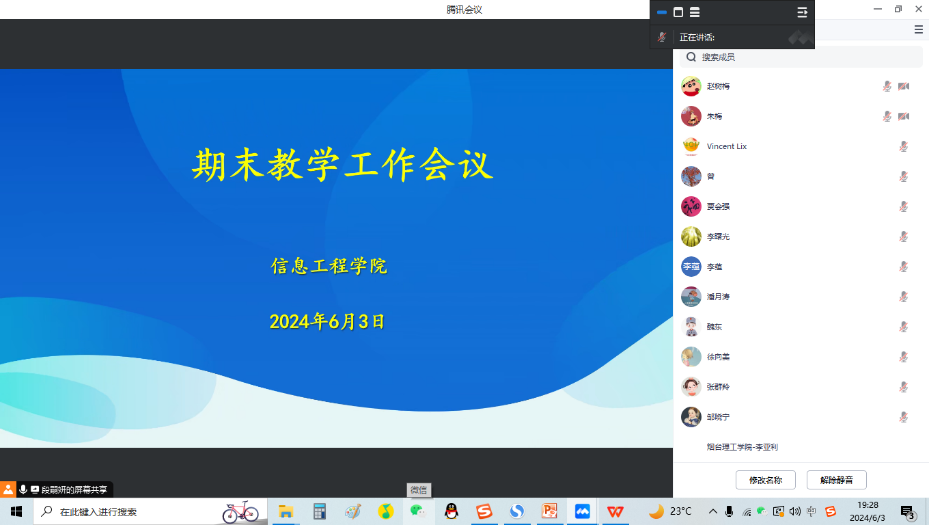
Task: Open the red WPS Office taskbar icon
Action: pyautogui.click(x=615, y=511)
